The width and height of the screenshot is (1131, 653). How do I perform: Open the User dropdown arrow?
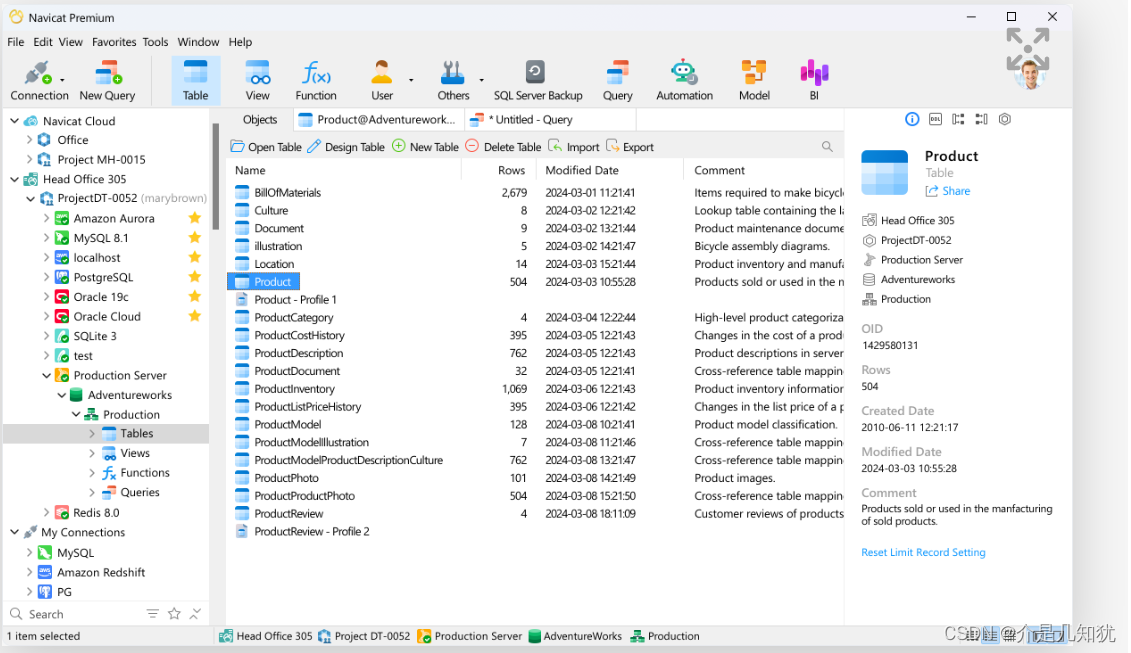411,80
